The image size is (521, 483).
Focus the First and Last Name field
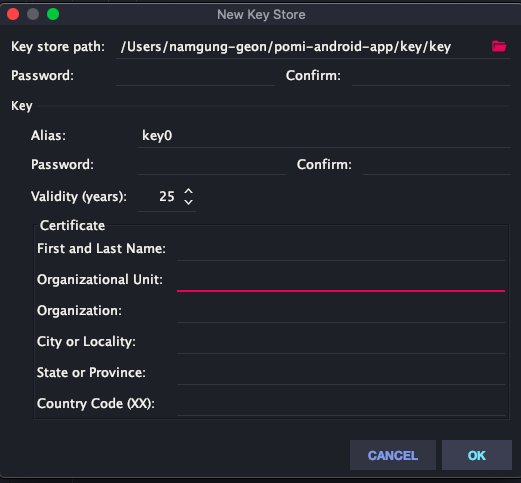341,249
